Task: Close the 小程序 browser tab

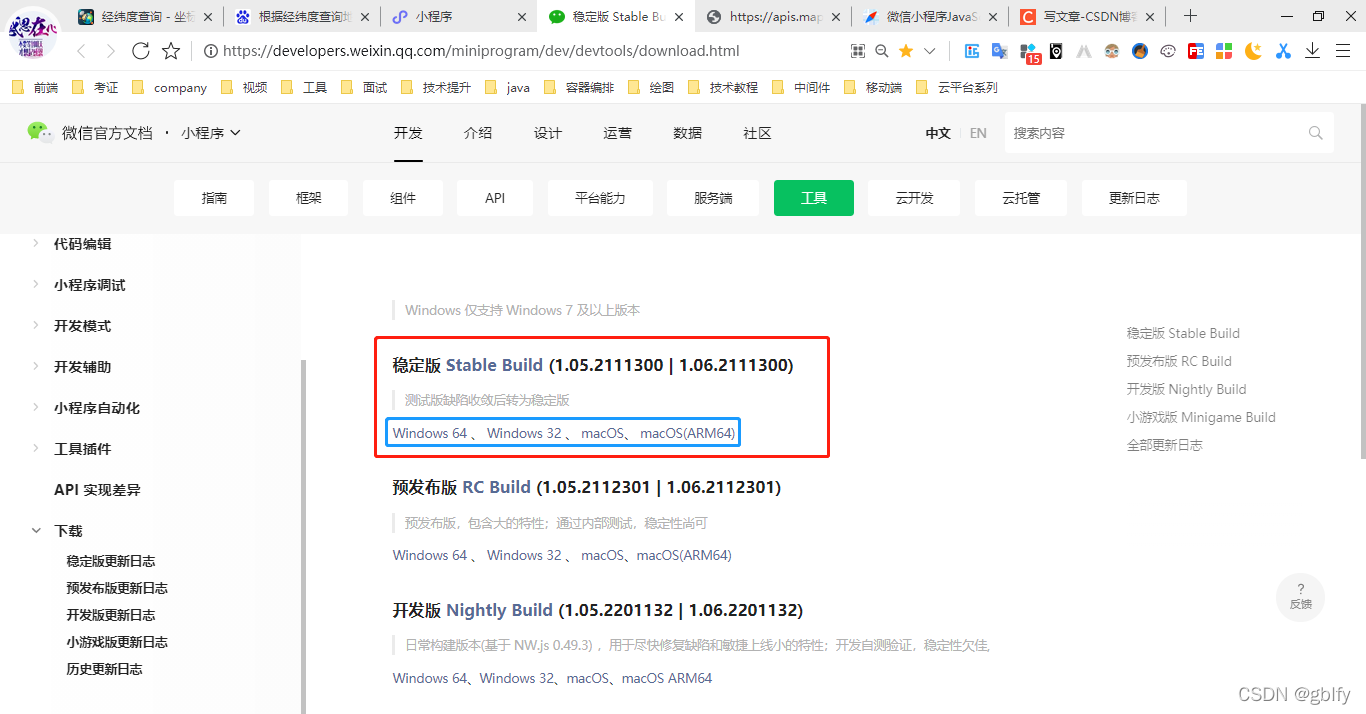Action: point(520,17)
